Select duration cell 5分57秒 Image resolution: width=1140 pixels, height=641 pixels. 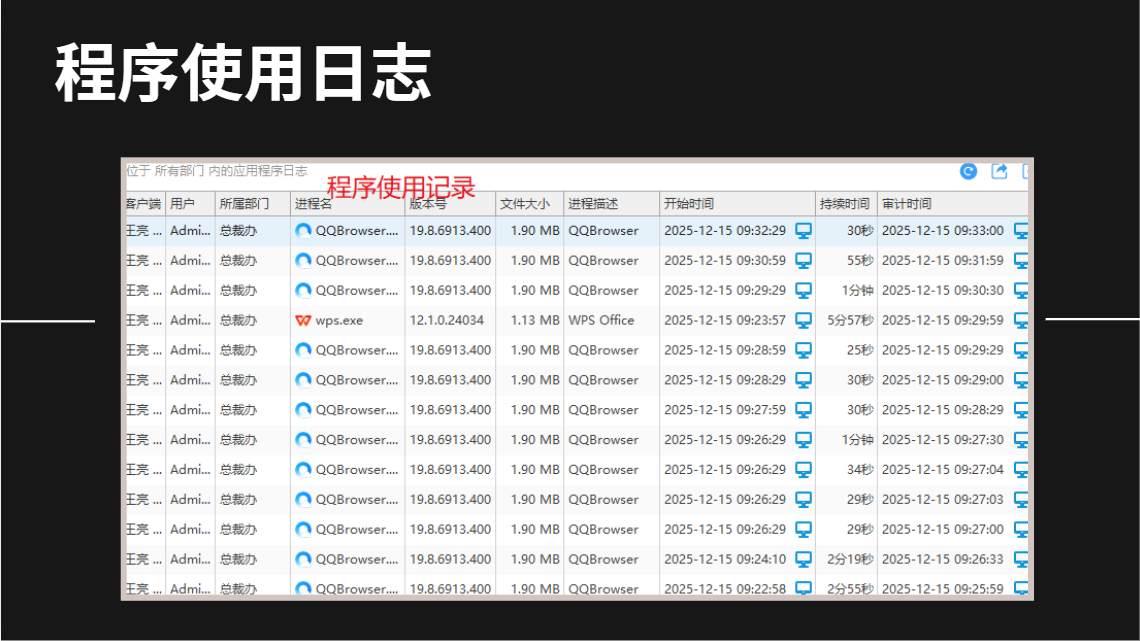point(850,320)
